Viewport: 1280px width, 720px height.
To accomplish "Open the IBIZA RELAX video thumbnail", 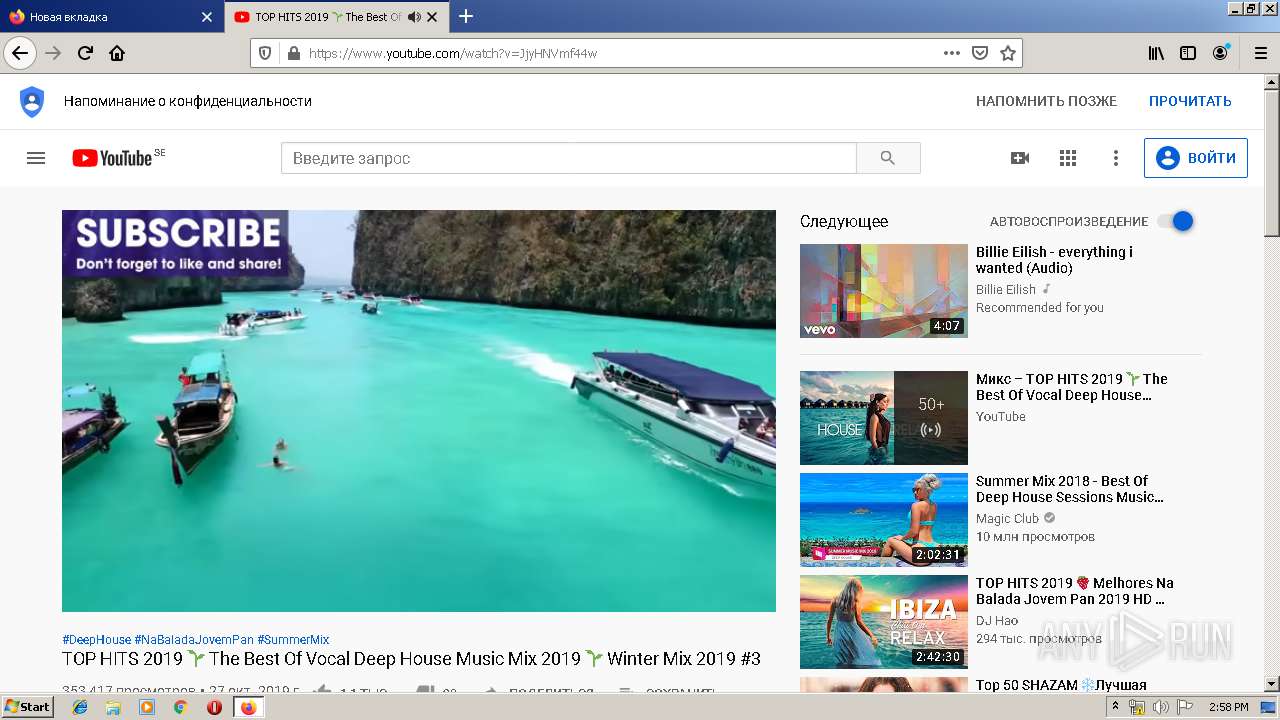I will coord(884,622).
